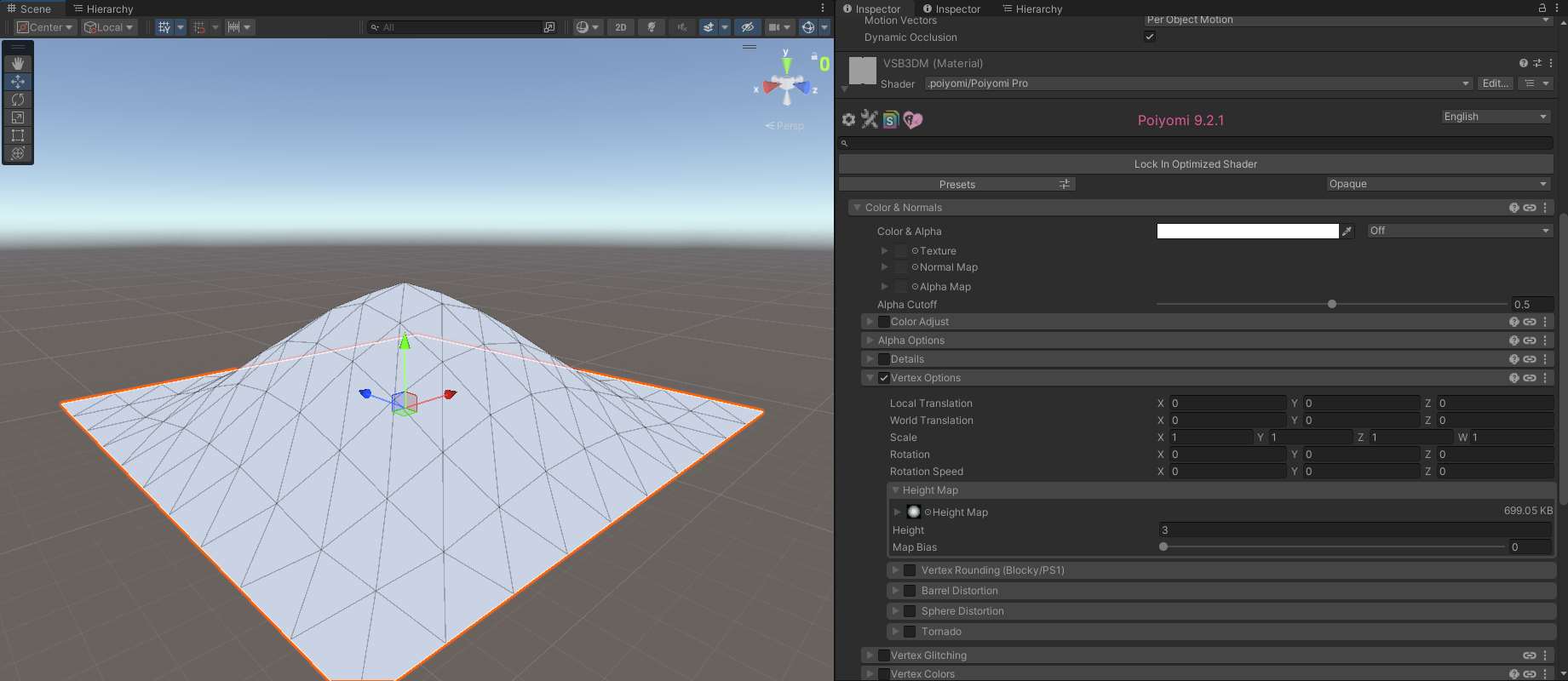Enable the Color Adjust checkbox

pos(884,322)
